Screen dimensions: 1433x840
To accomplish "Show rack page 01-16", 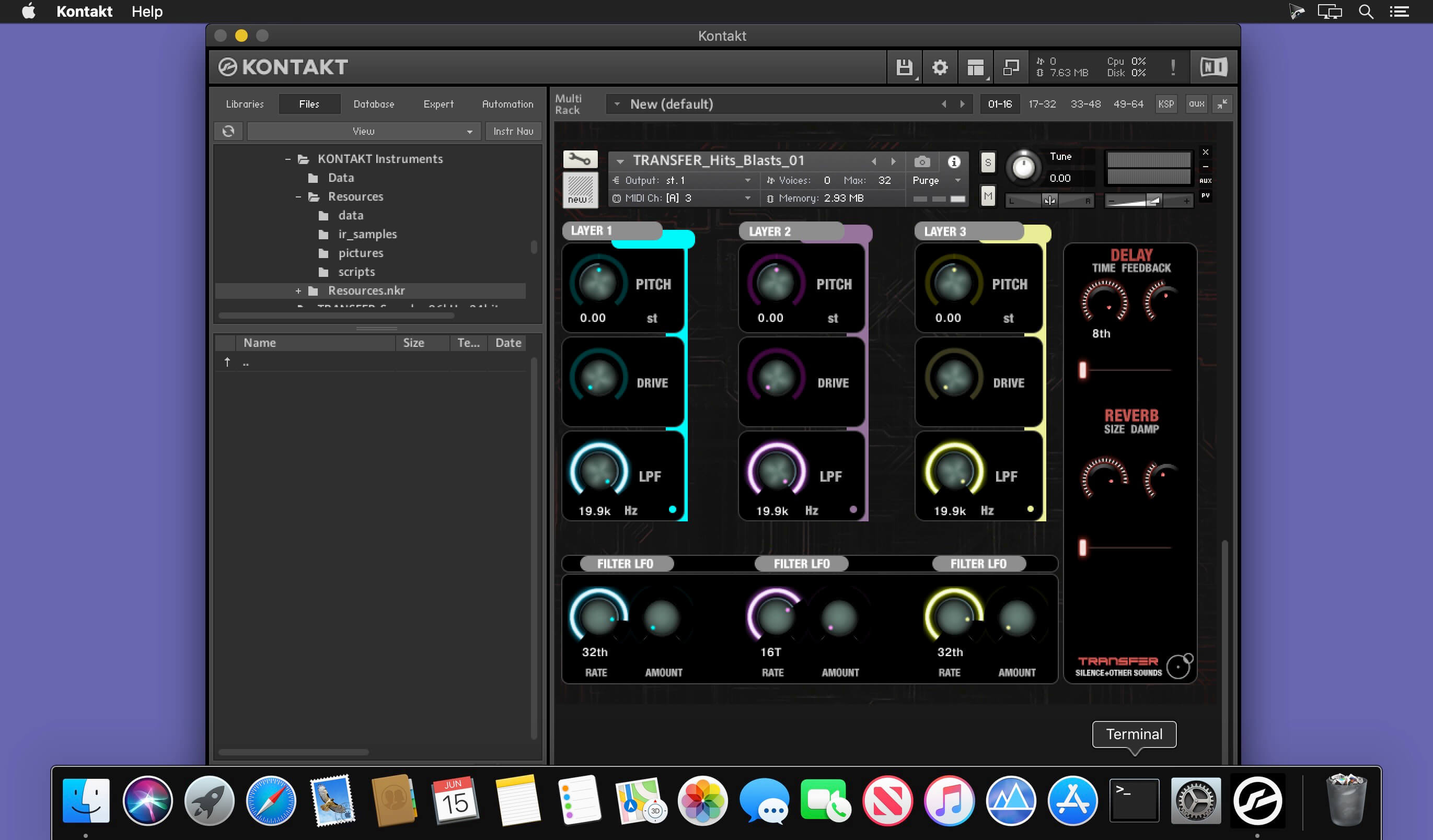I will click(x=1000, y=104).
